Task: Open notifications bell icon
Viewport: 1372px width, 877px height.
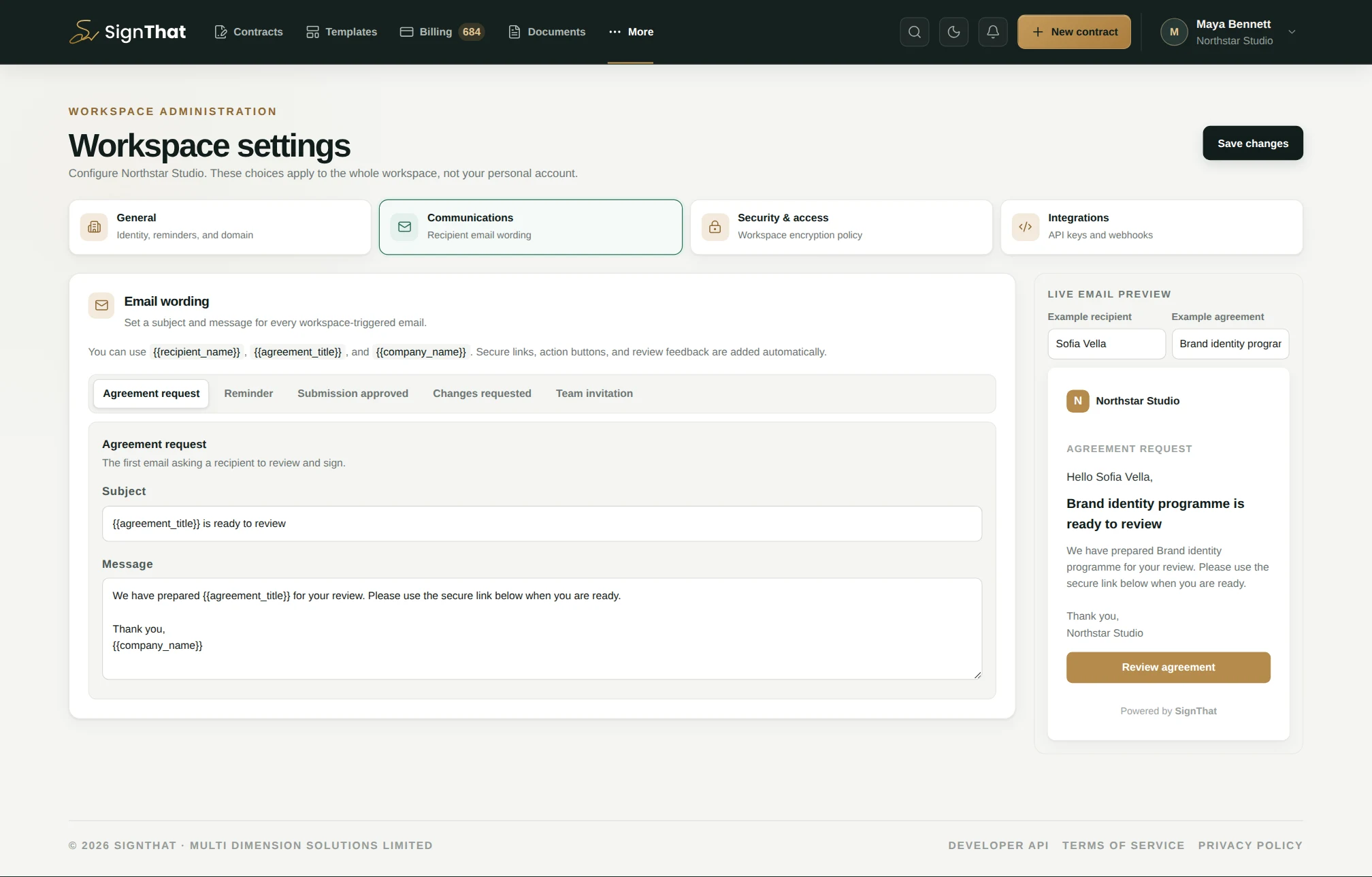Action: click(993, 32)
